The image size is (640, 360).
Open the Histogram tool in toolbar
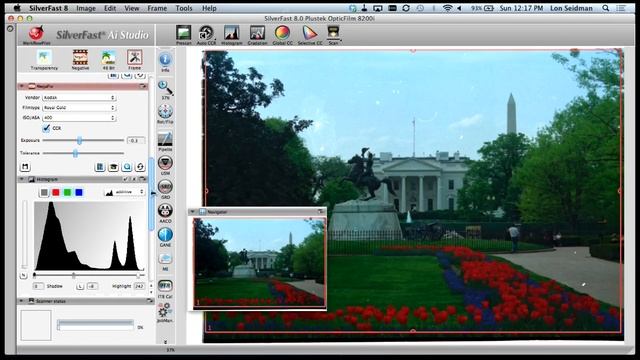pyautogui.click(x=231, y=35)
